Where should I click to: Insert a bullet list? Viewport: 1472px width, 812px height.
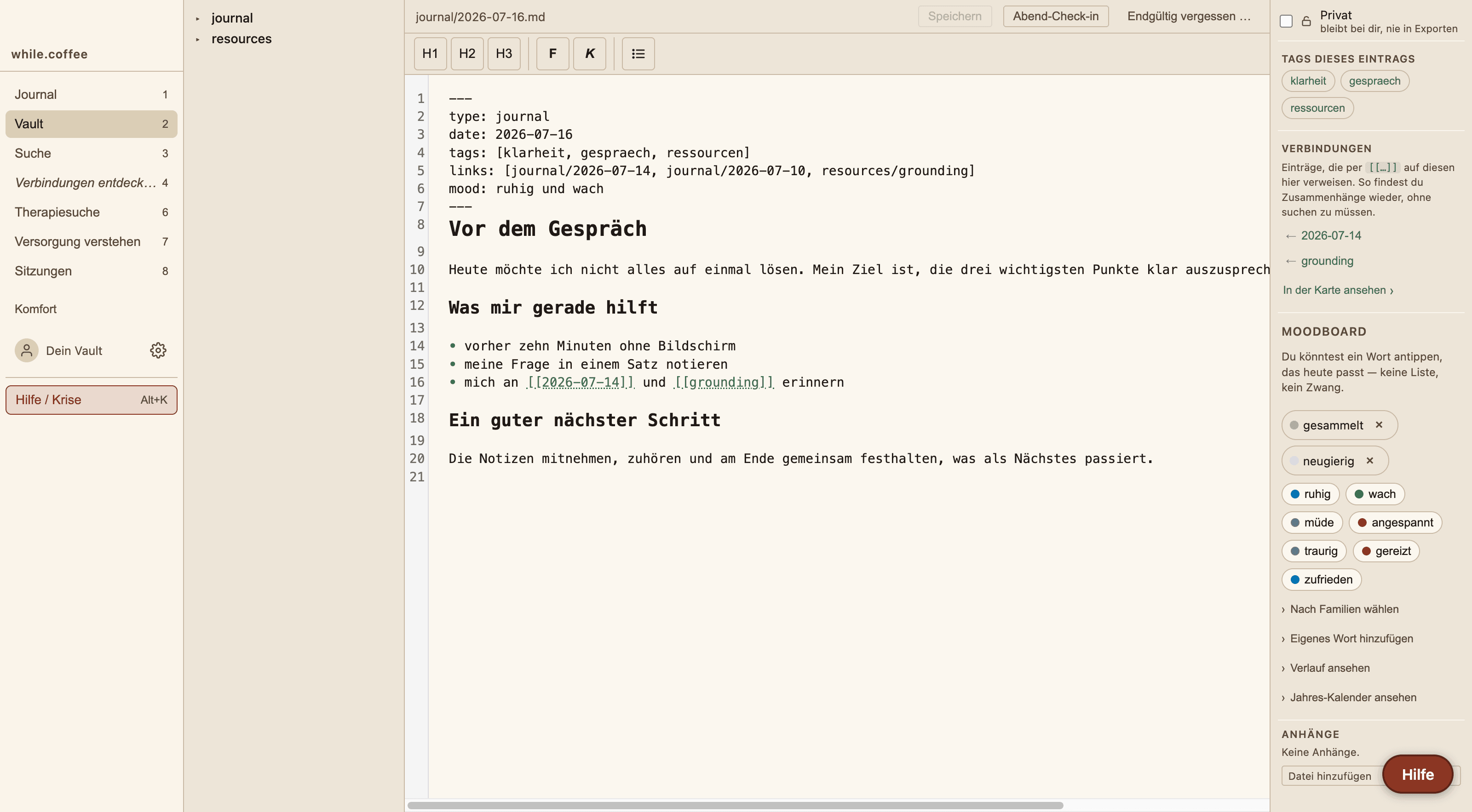tap(638, 54)
